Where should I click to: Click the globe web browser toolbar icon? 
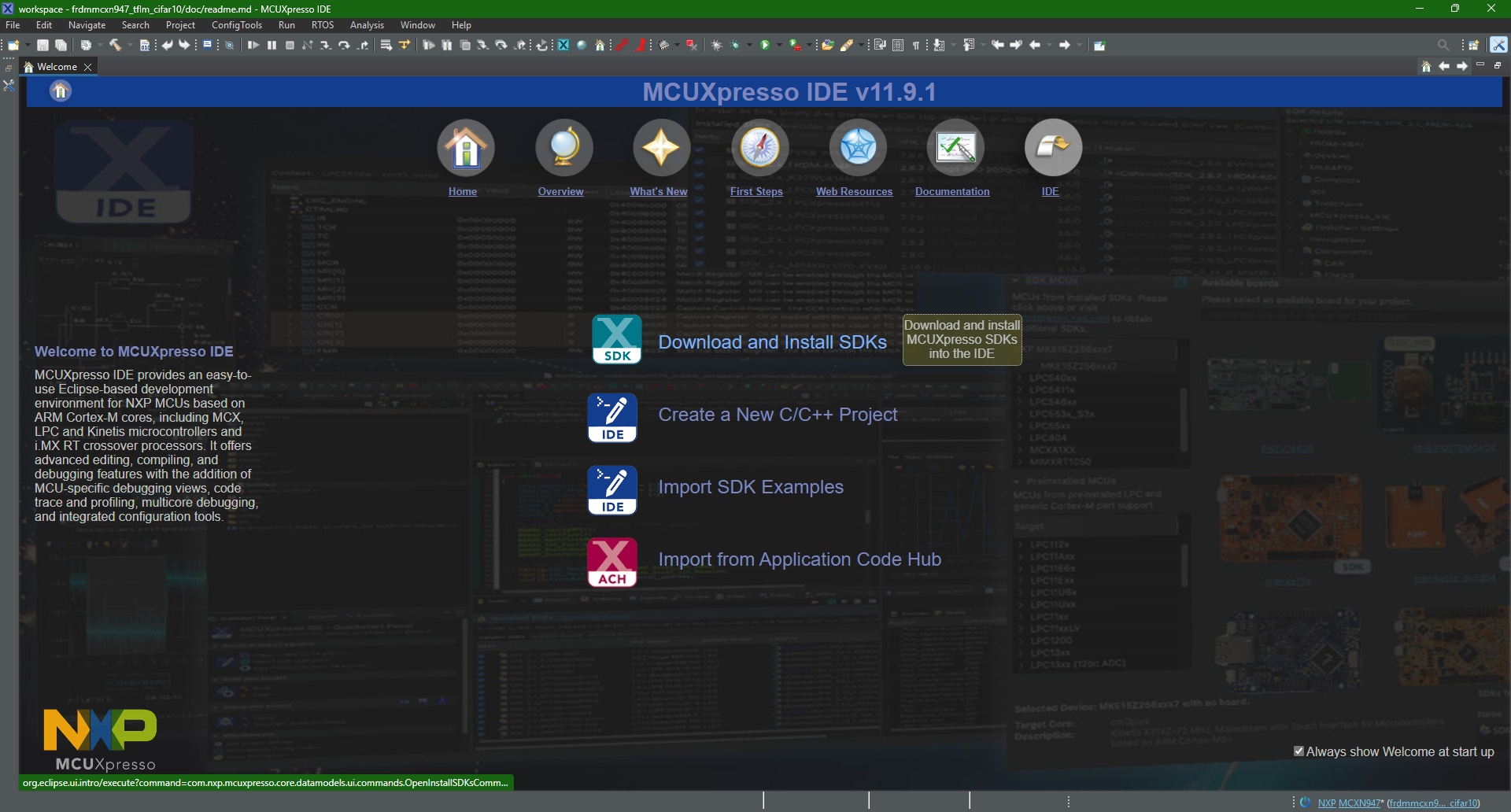(582, 45)
